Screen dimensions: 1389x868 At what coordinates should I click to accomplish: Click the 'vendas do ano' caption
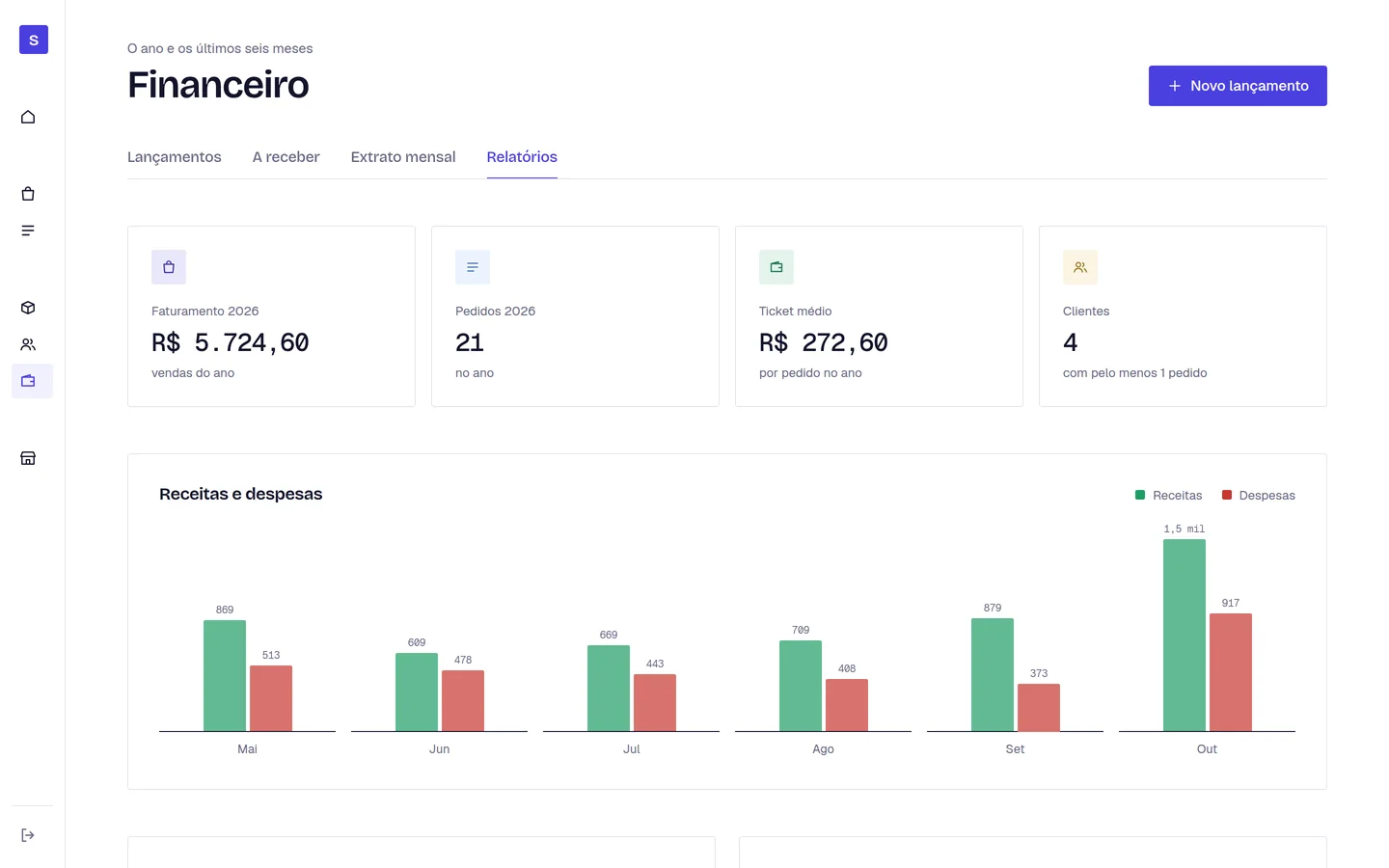click(x=193, y=373)
